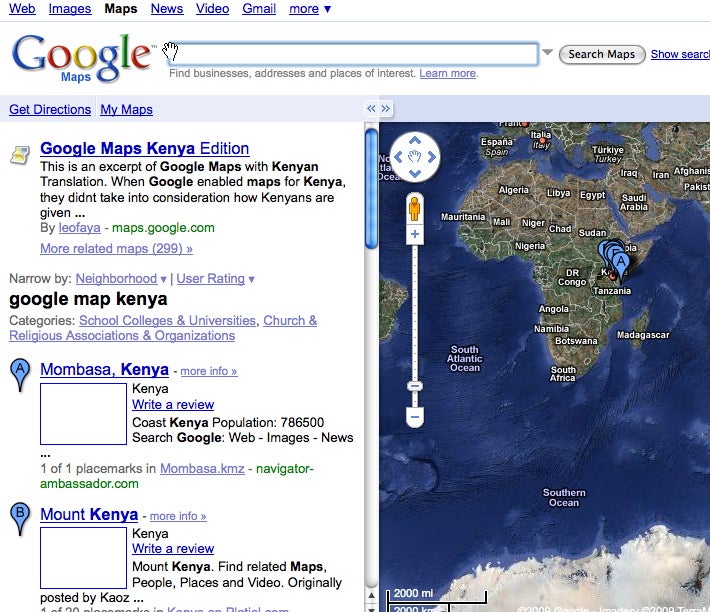Open more info for Mombasa, Kenya
The image size is (710, 612).
coord(209,371)
